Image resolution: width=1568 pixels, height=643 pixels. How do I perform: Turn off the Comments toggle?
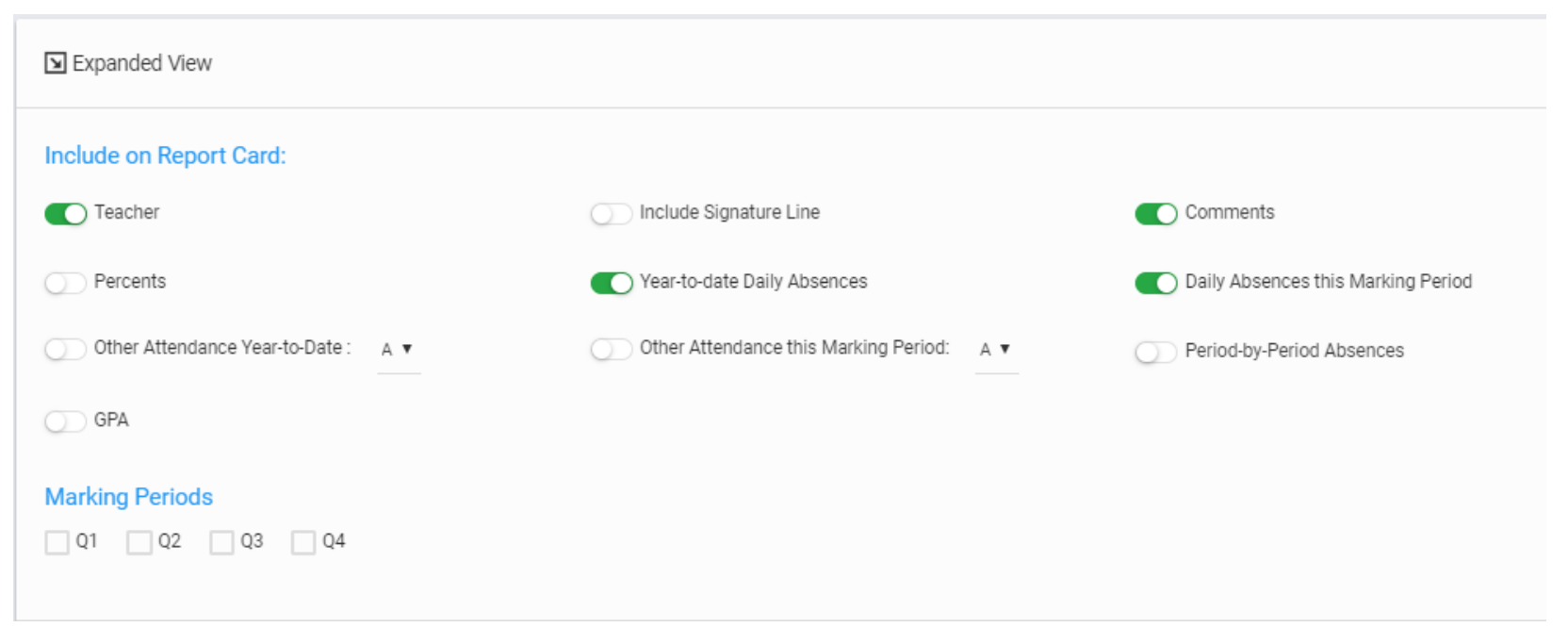[x=1155, y=214]
